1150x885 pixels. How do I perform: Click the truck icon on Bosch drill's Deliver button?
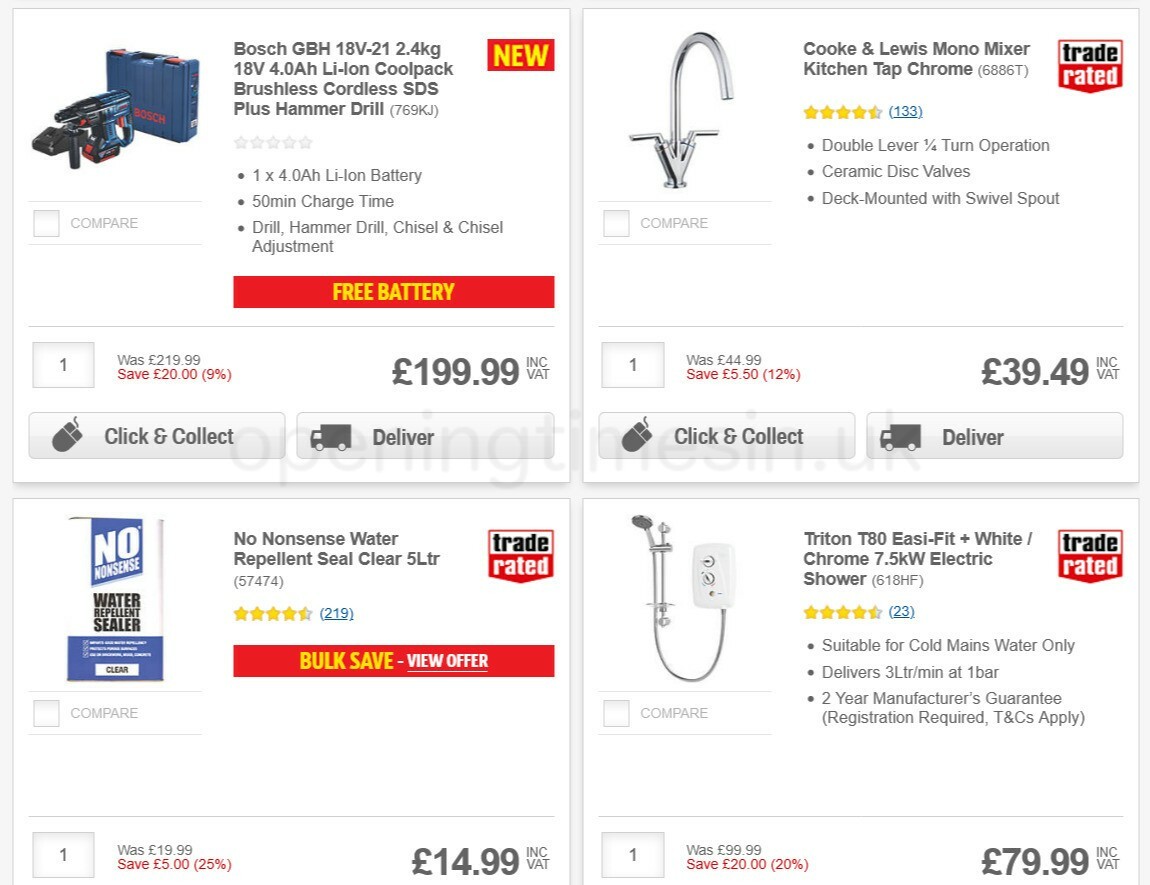[x=331, y=435]
